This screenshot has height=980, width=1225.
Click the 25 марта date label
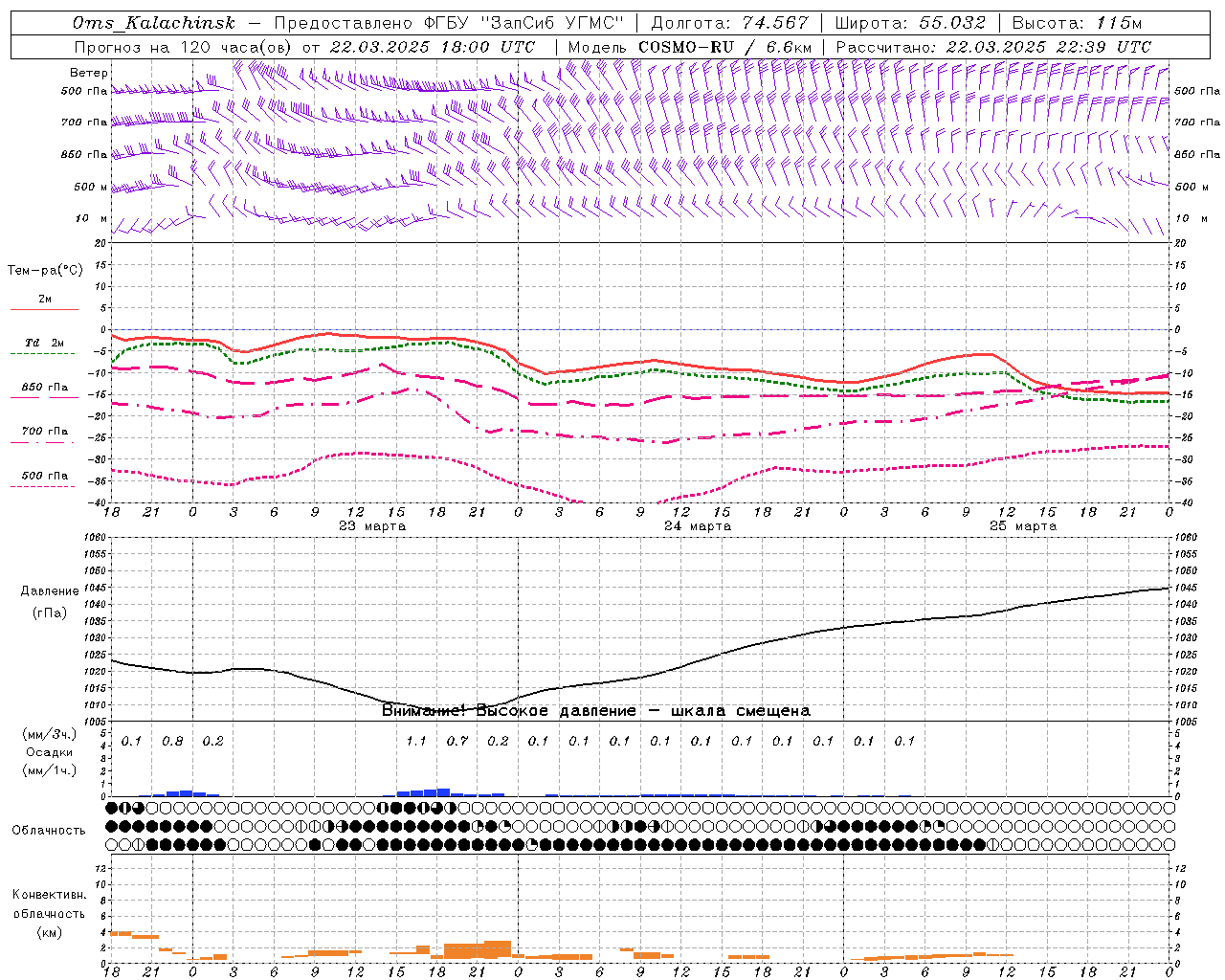click(x=1023, y=526)
